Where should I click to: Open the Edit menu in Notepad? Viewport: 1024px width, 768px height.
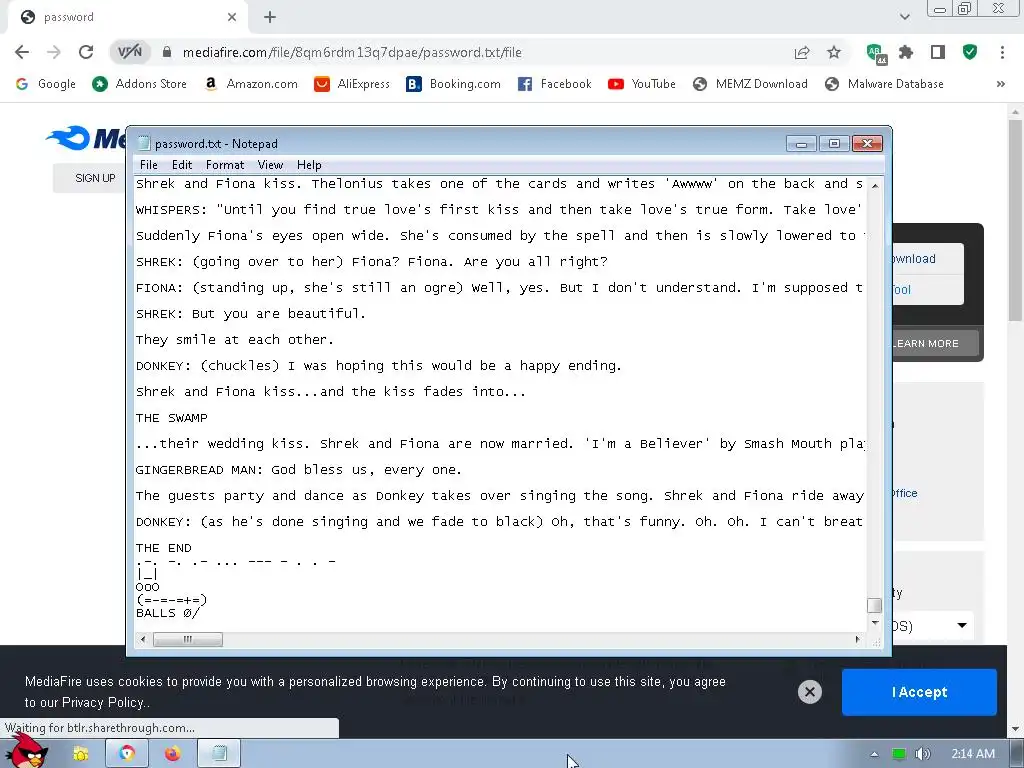(x=182, y=165)
